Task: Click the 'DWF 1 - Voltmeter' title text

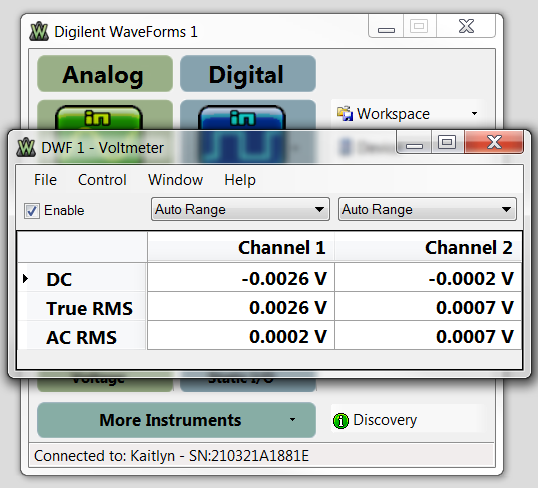Action: click(102, 148)
